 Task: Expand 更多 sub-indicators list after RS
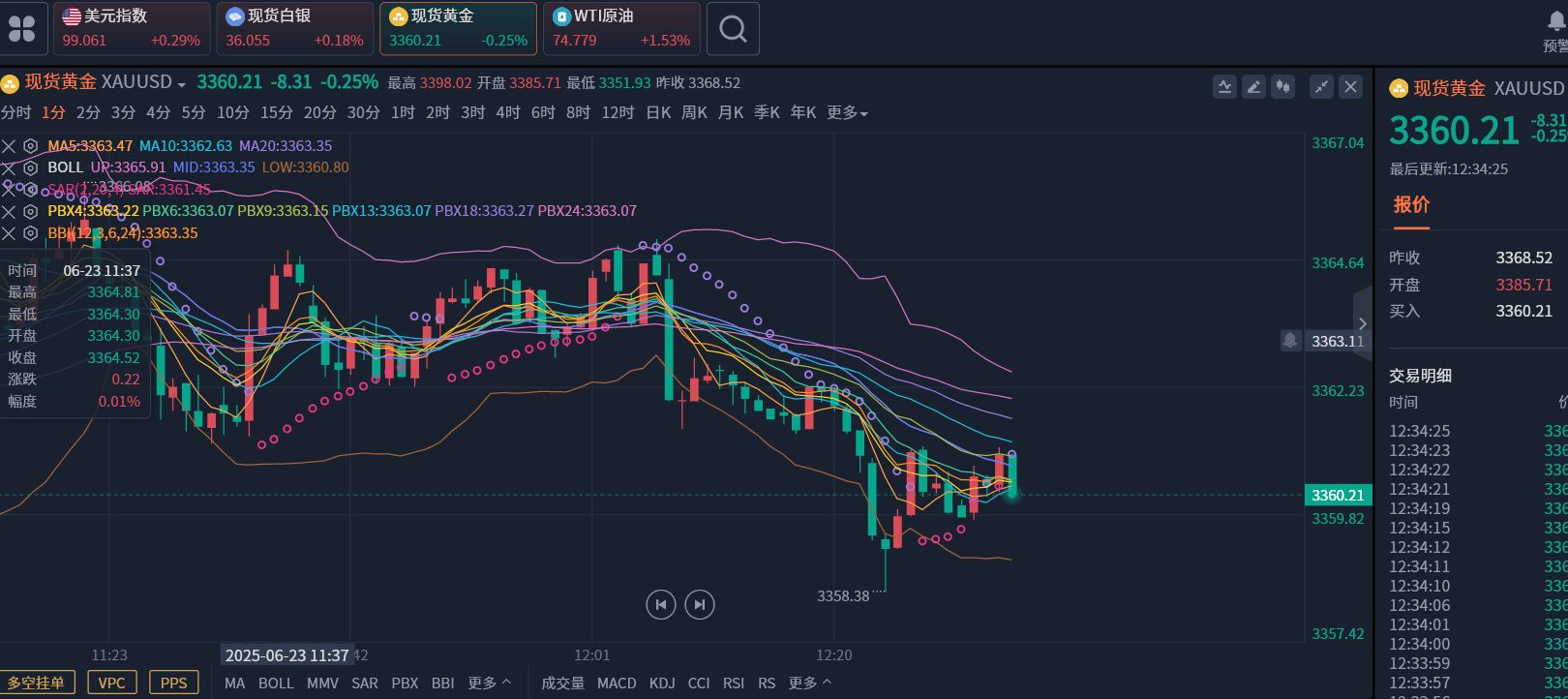[x=809, y=684]
